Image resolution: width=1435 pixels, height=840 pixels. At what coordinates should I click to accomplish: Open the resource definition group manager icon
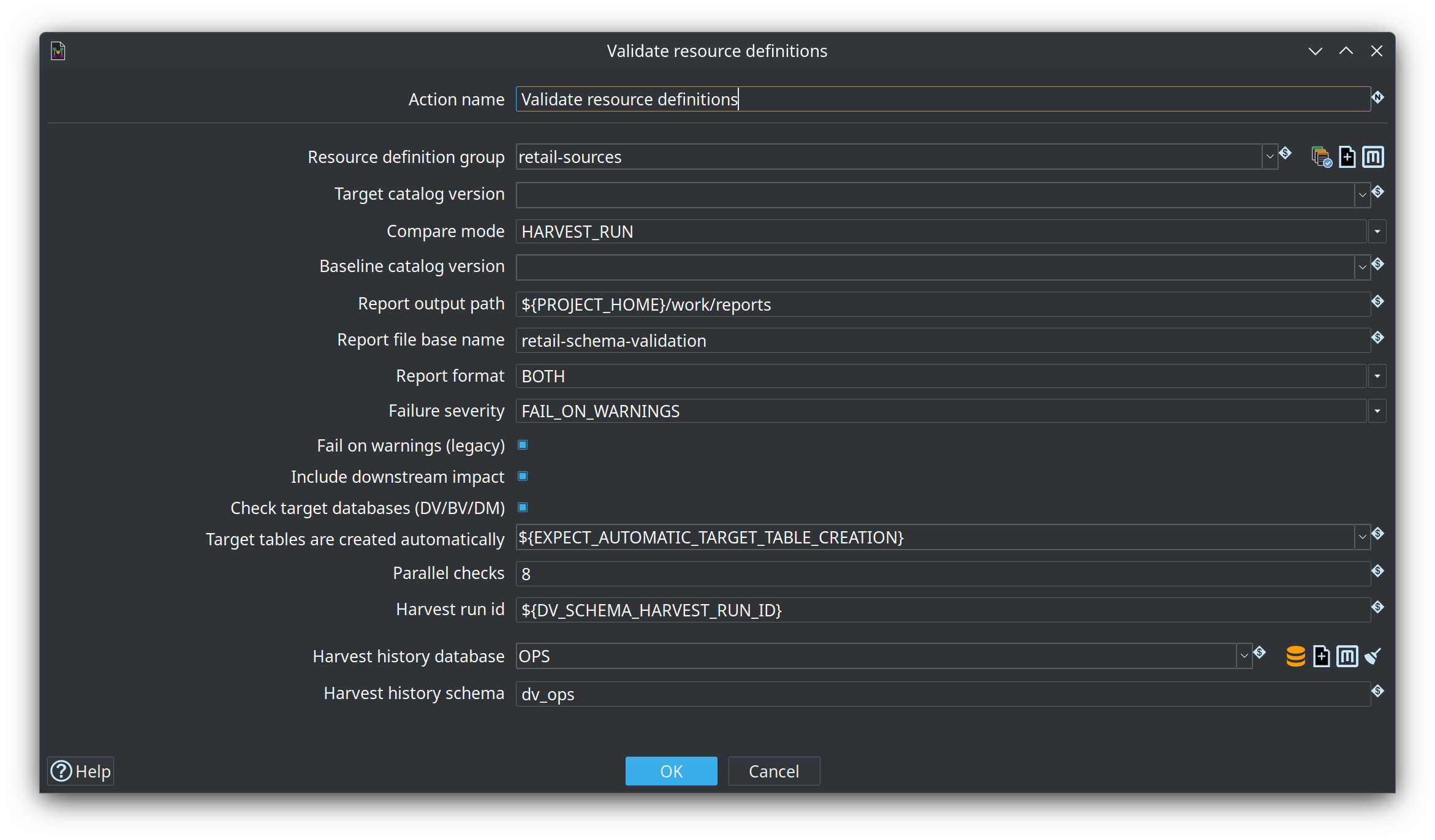pos(1321,157)
